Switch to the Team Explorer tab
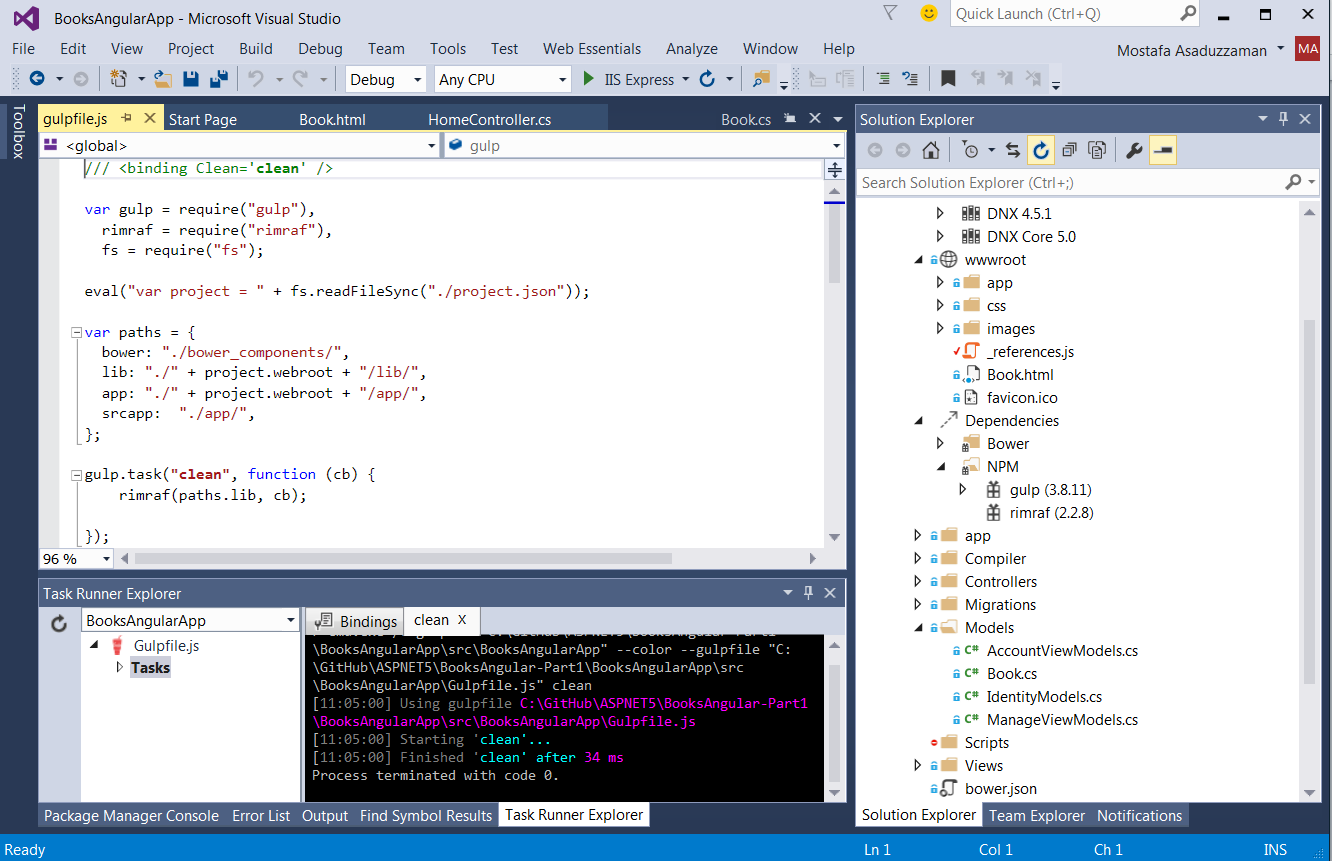The image size is (1332, 861). (x=1037, y=815)
